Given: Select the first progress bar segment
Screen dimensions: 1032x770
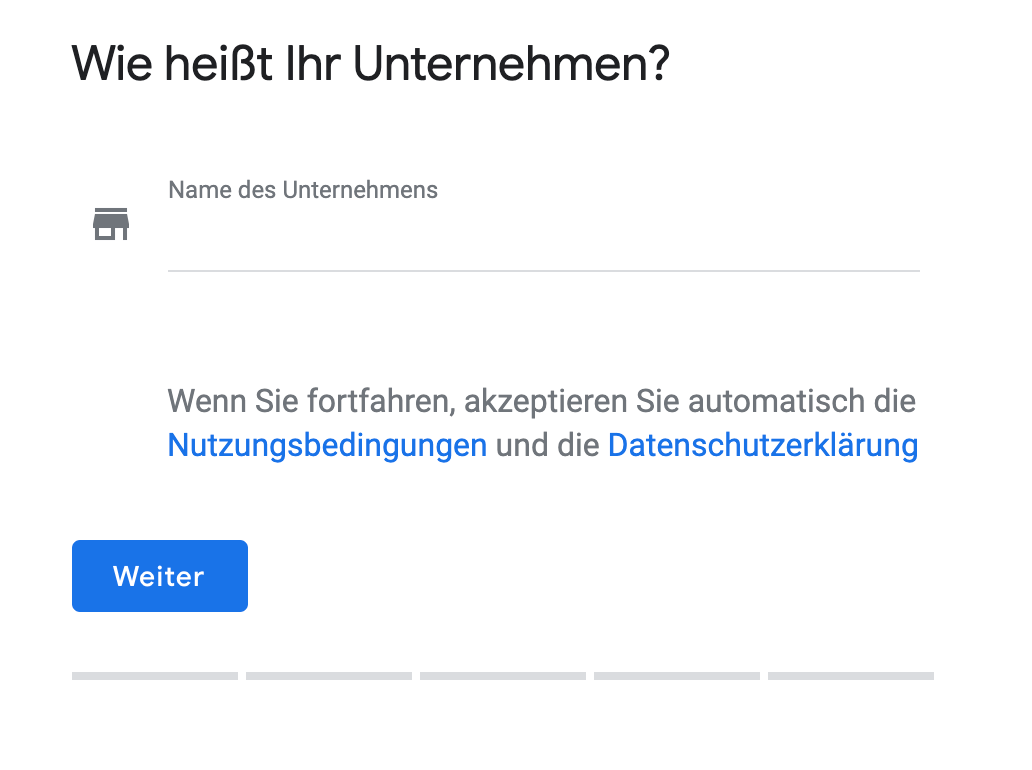Looking at the screenshot, I should [154, 677].
